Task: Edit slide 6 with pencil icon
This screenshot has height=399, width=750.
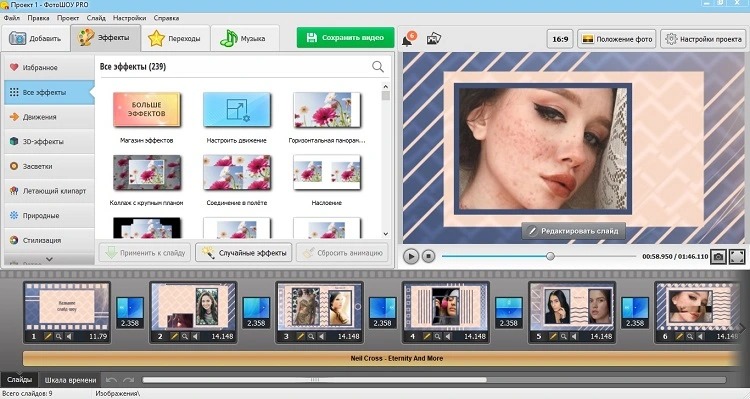Action: coord(679,336)
